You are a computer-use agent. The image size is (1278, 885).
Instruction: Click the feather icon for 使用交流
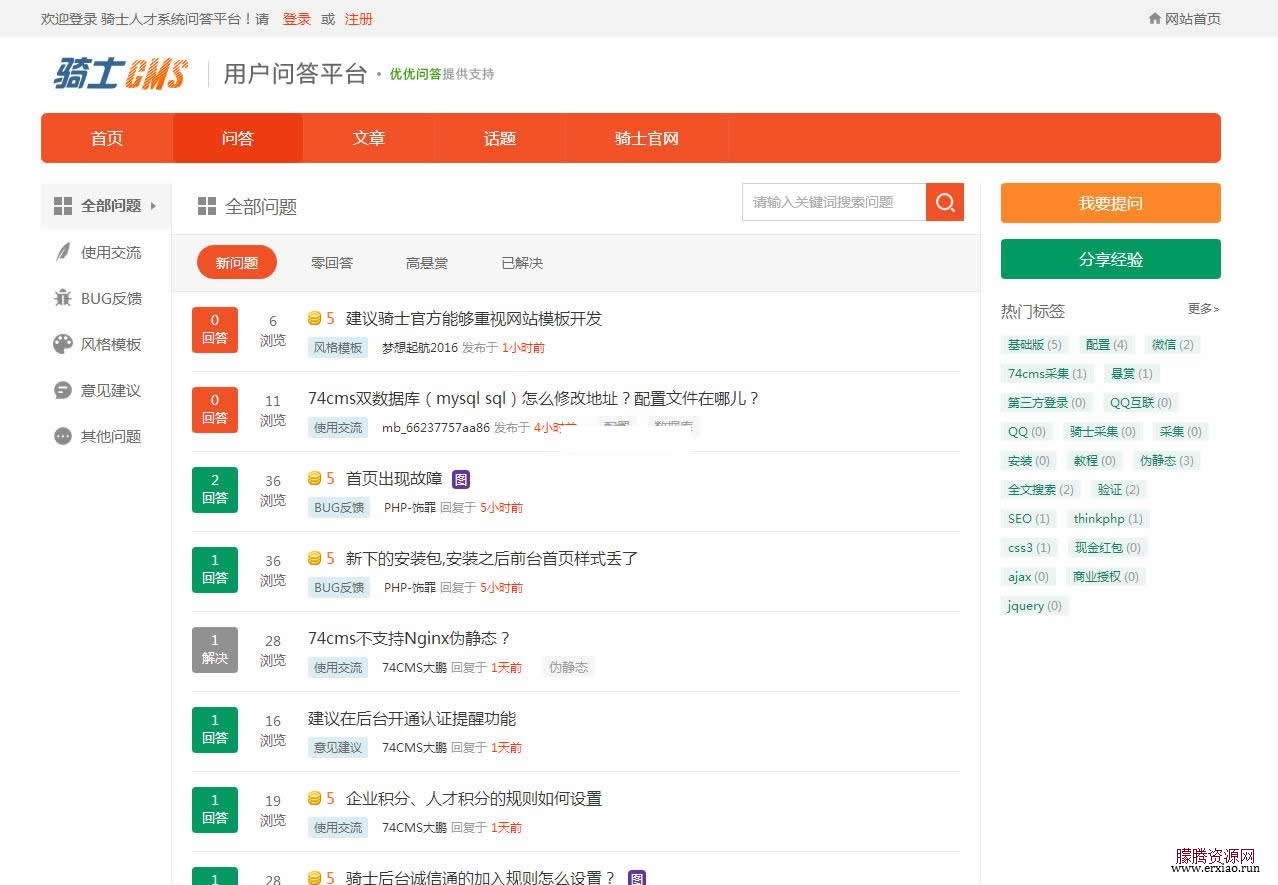(x=63, y=252)
